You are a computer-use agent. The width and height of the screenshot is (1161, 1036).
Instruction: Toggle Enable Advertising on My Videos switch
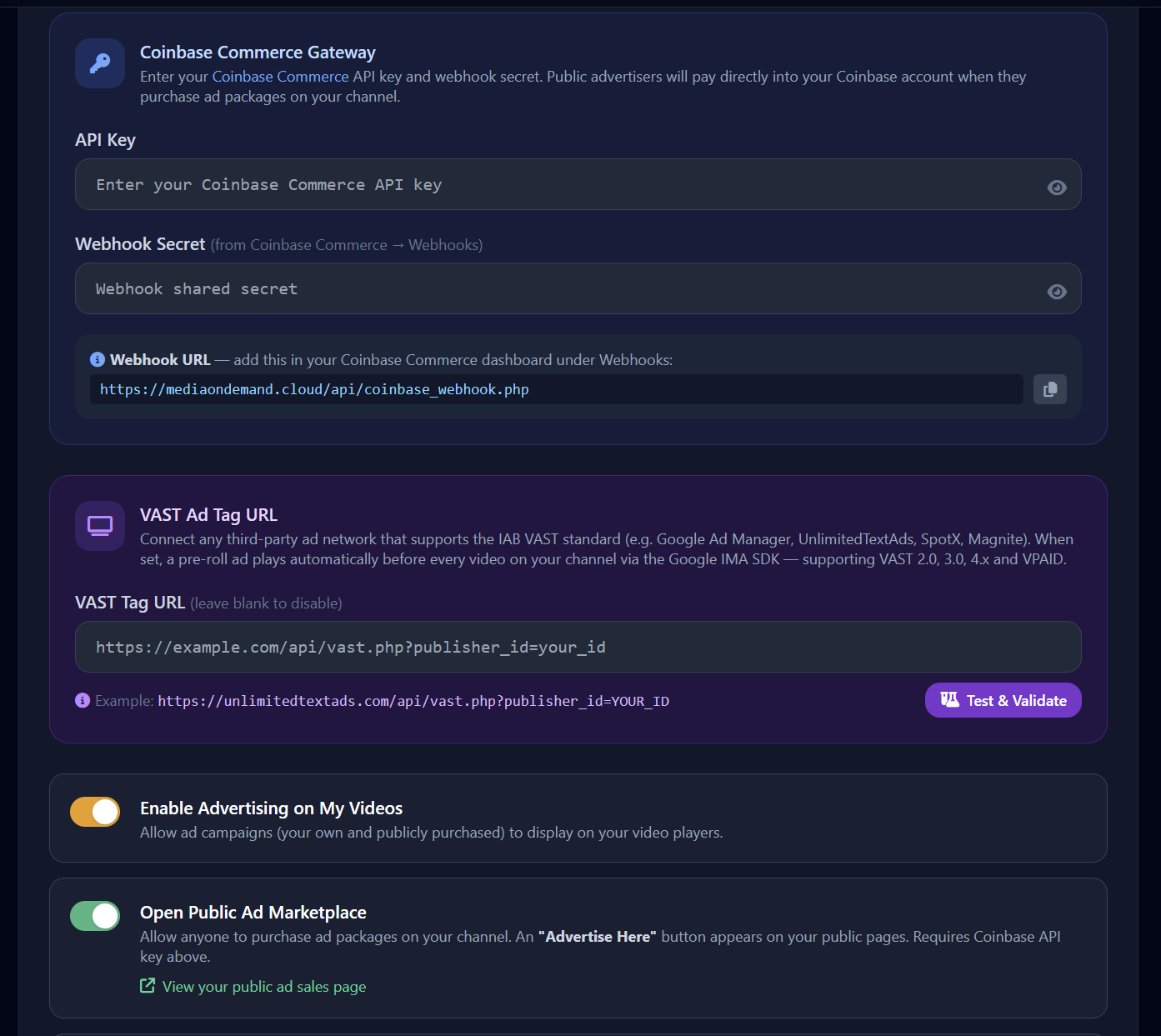pos(95,812)
